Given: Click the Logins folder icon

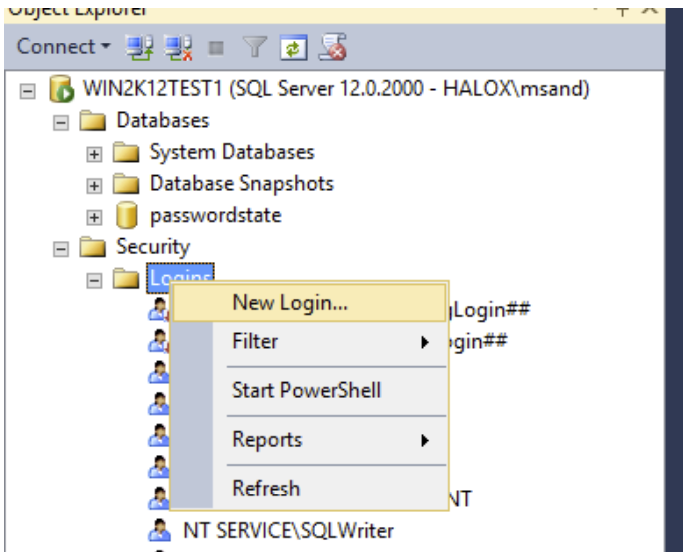Looking at the screenshot, I should 126,278.
